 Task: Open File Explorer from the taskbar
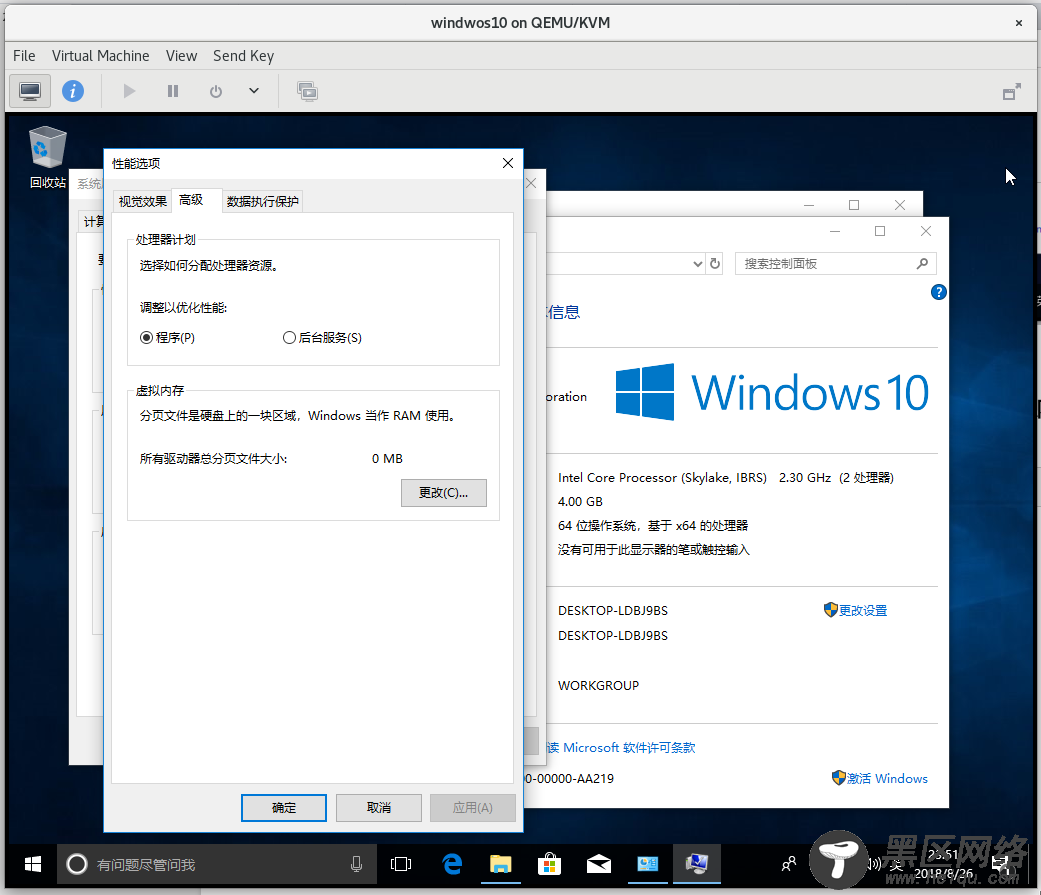(501, 864)
